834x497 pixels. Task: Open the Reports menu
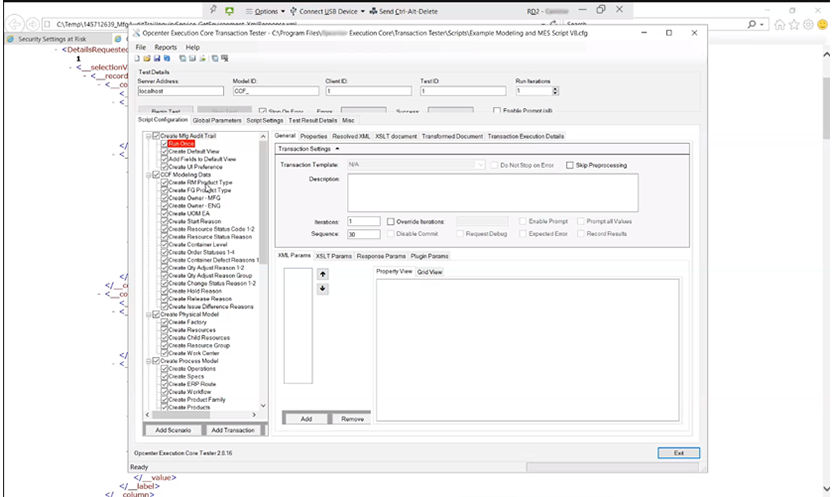coord(166,47)
